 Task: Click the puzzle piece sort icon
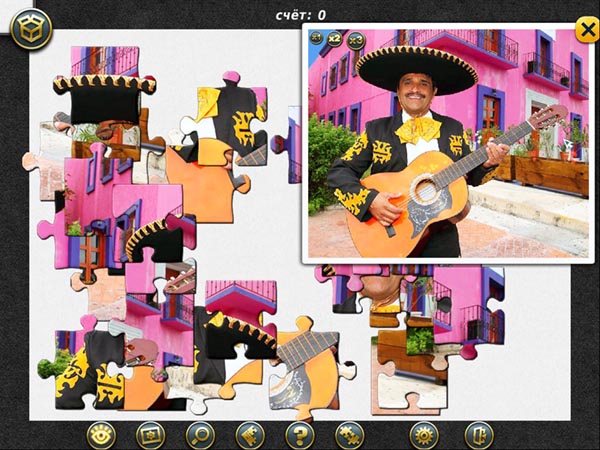[x=250, y=435]
